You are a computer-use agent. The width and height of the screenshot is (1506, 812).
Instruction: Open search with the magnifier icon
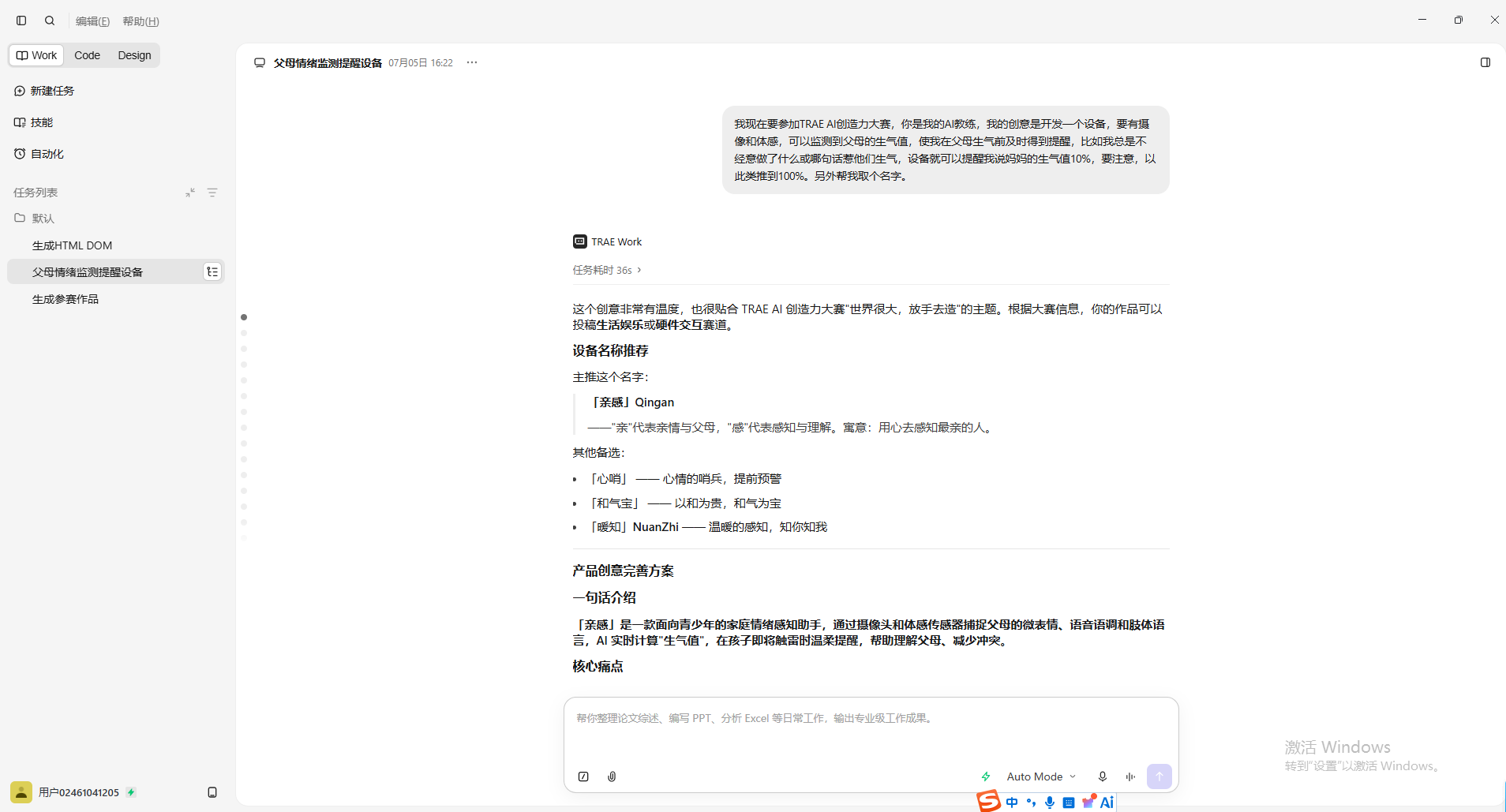(x=50, y=21)
